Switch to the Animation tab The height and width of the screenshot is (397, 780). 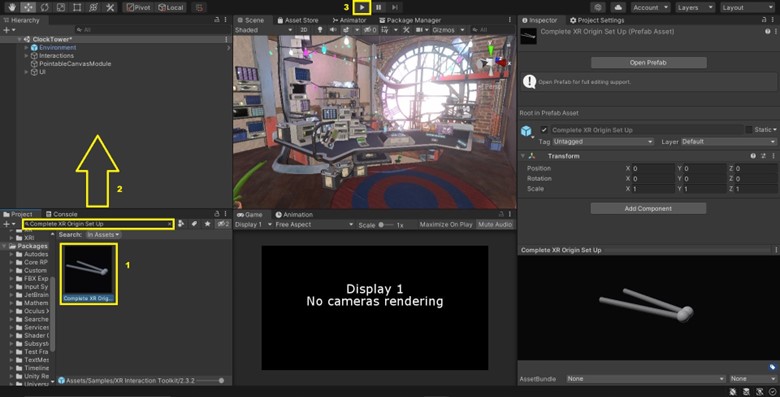coord(294,215)
